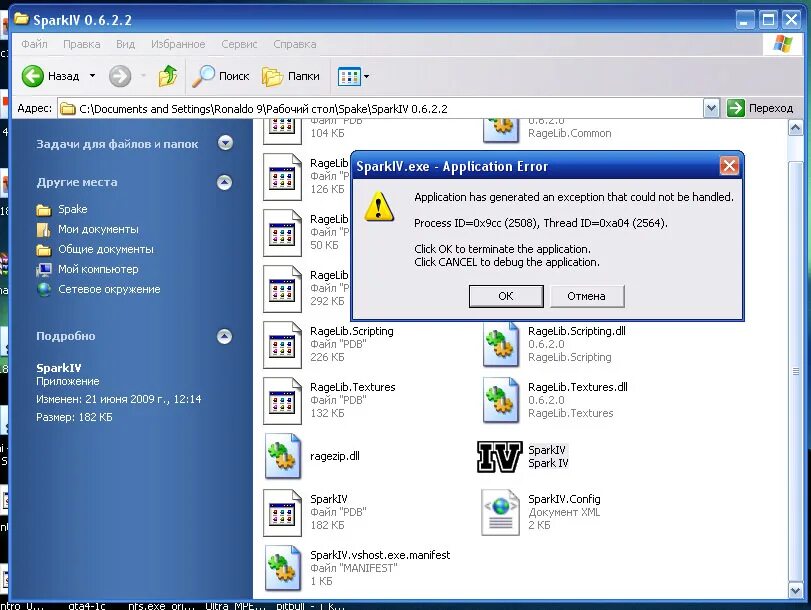The image size is (811, 610).
Task: Open Мой компьютер link
Action: [98, 269]
